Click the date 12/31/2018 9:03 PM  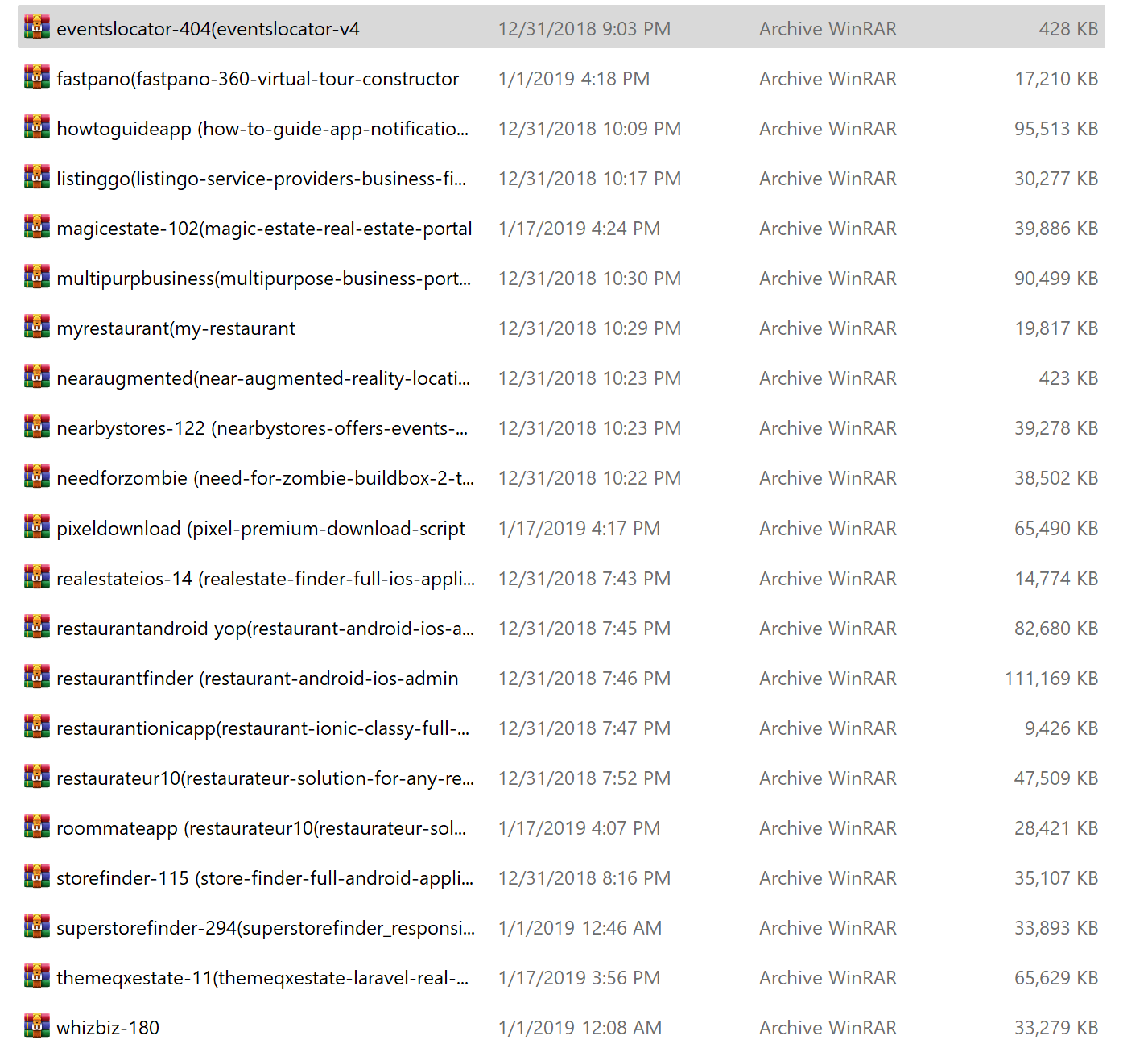pos(584,29)
